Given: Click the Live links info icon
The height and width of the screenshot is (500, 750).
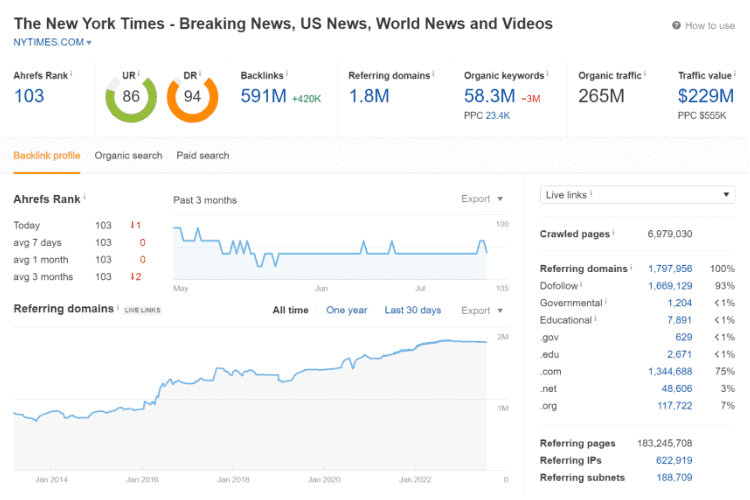Looking at the screenshot, I should coord(591,193).
